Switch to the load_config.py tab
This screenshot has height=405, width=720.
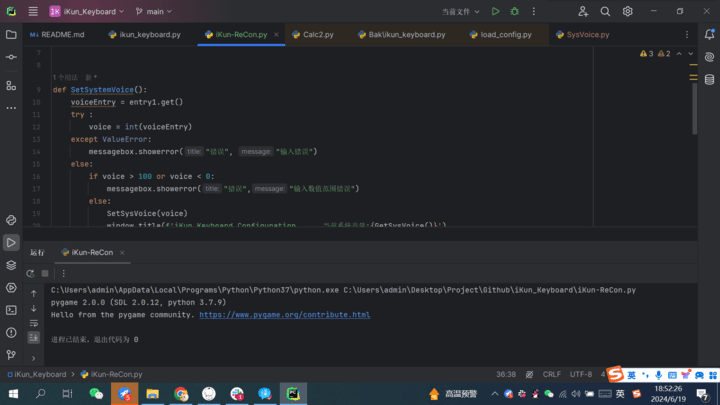pyautogui.click(x=501, y=35)
